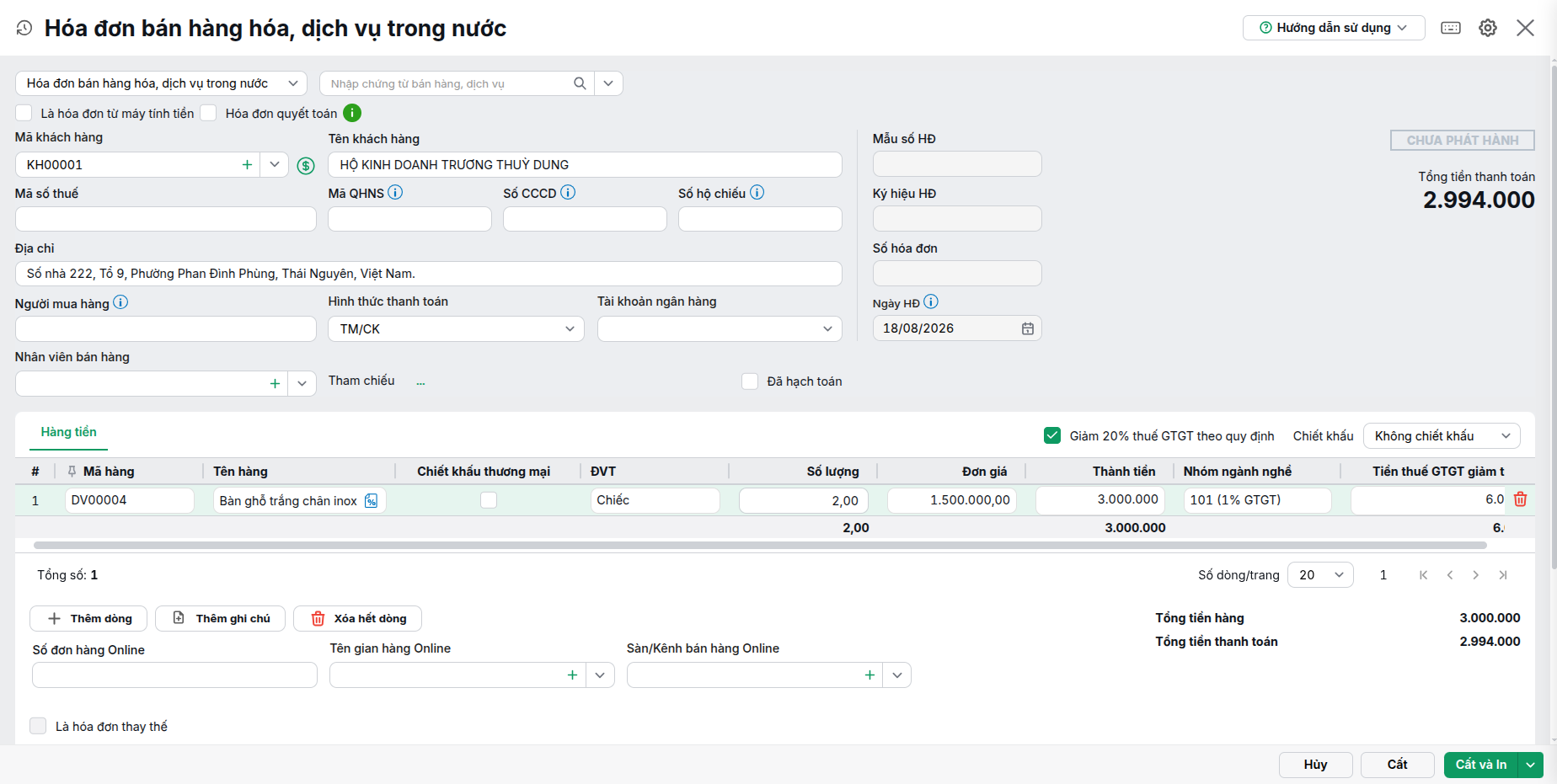Viewport: 1557px width, 784px height.
Task: Uncheck Giảm 20% thuế GTGT theo quy định
Action: pyautogui.click(x=1052, y=435)
